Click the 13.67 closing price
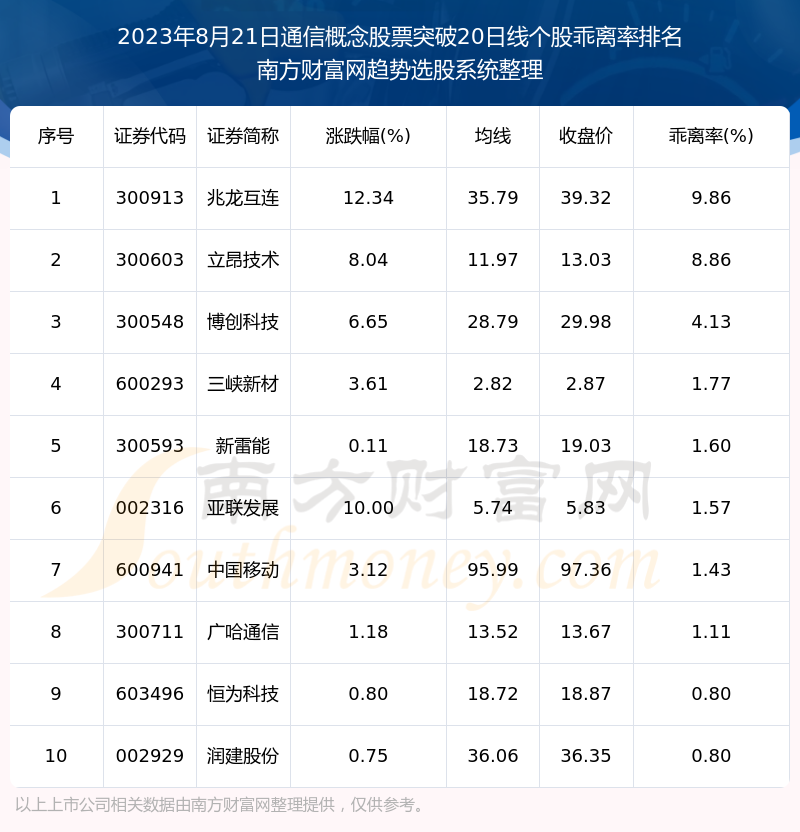This screenshot has width=800, height=832. (x=586, y=632)
